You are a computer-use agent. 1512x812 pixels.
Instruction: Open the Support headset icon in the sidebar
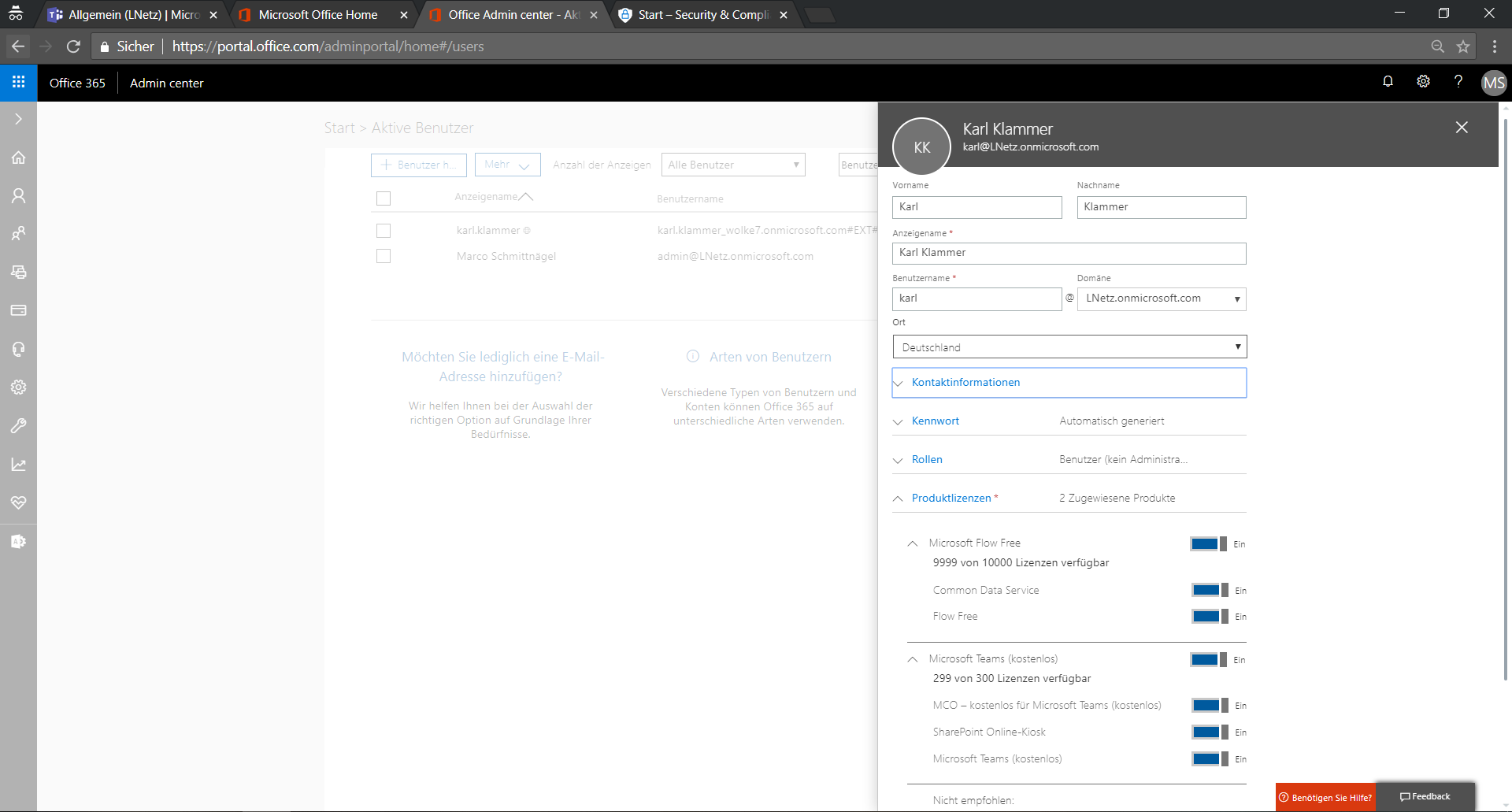[x=18, y=349]
